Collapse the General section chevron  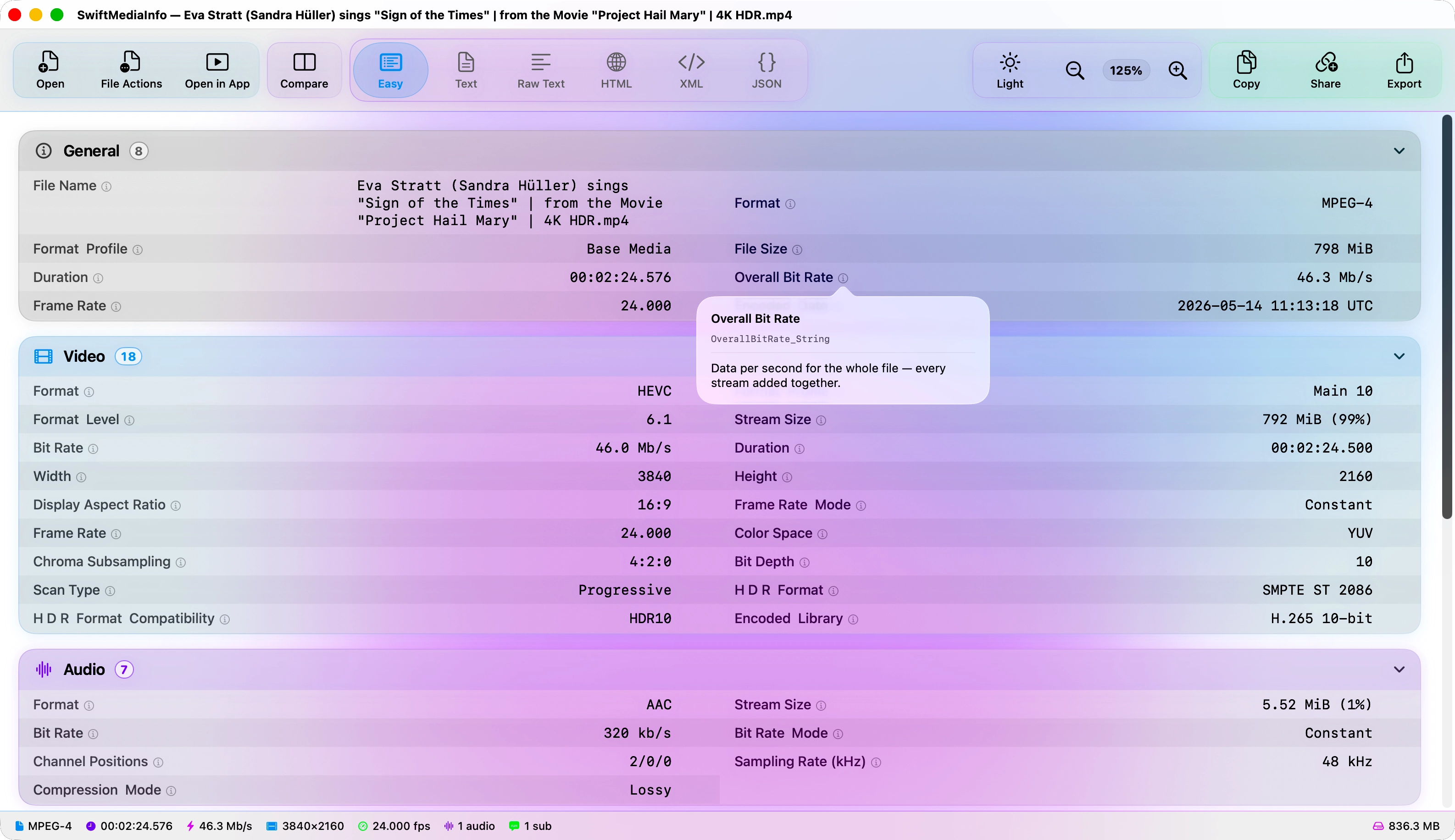click(x=1399, y=150)
